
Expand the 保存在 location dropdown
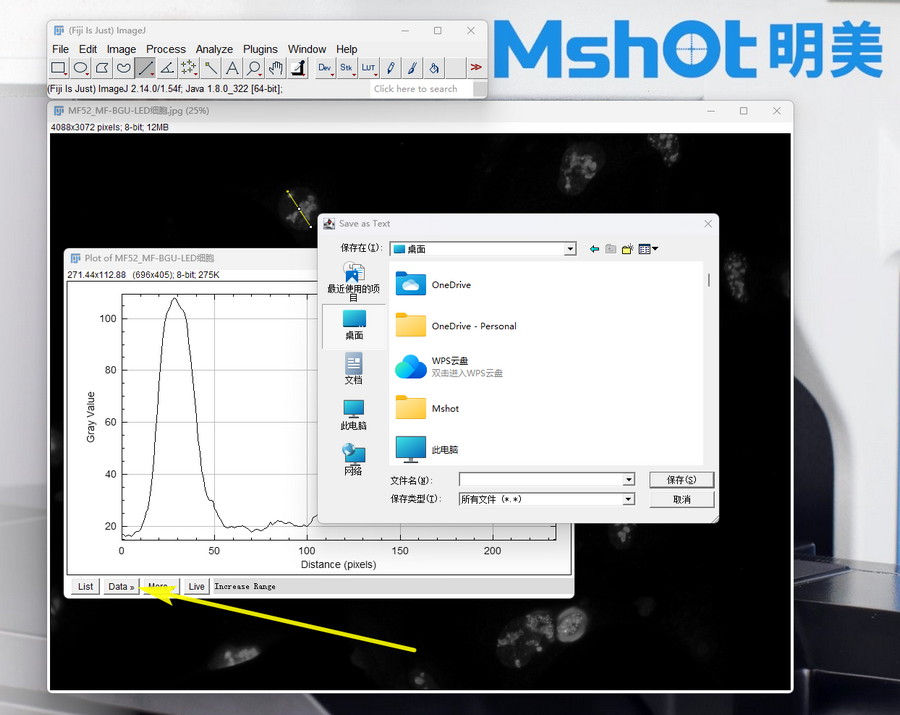coord(570,249)
